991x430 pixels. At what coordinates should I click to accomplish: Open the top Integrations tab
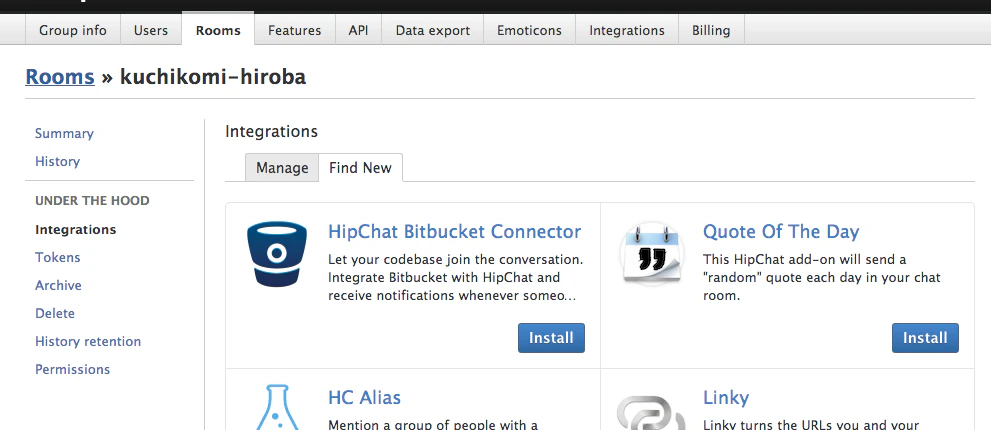(627, 30)
